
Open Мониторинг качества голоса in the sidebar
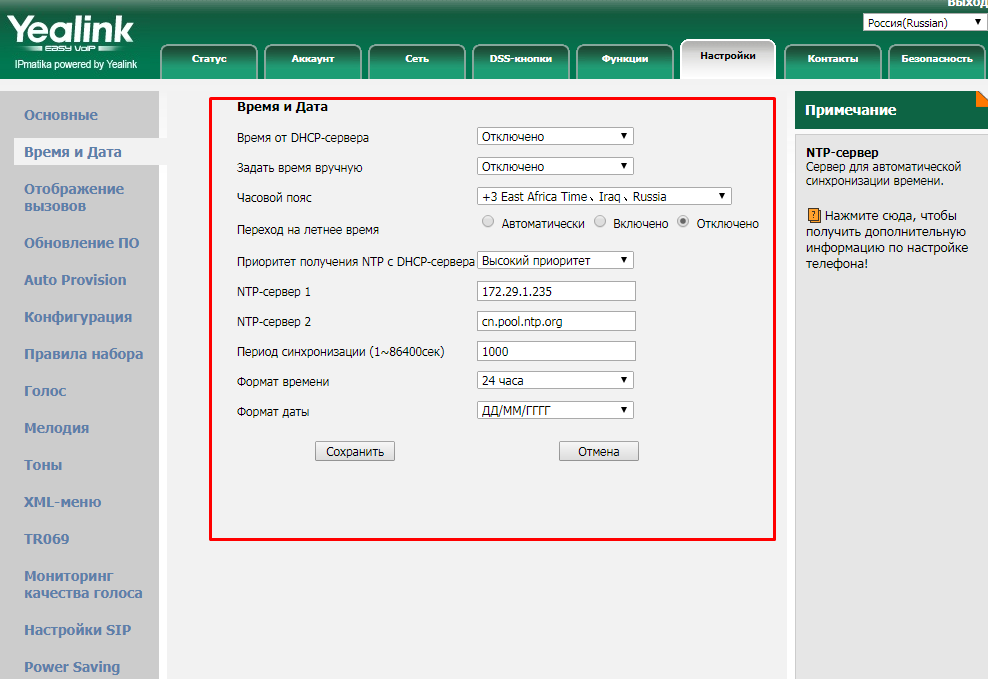coord(83,585)
